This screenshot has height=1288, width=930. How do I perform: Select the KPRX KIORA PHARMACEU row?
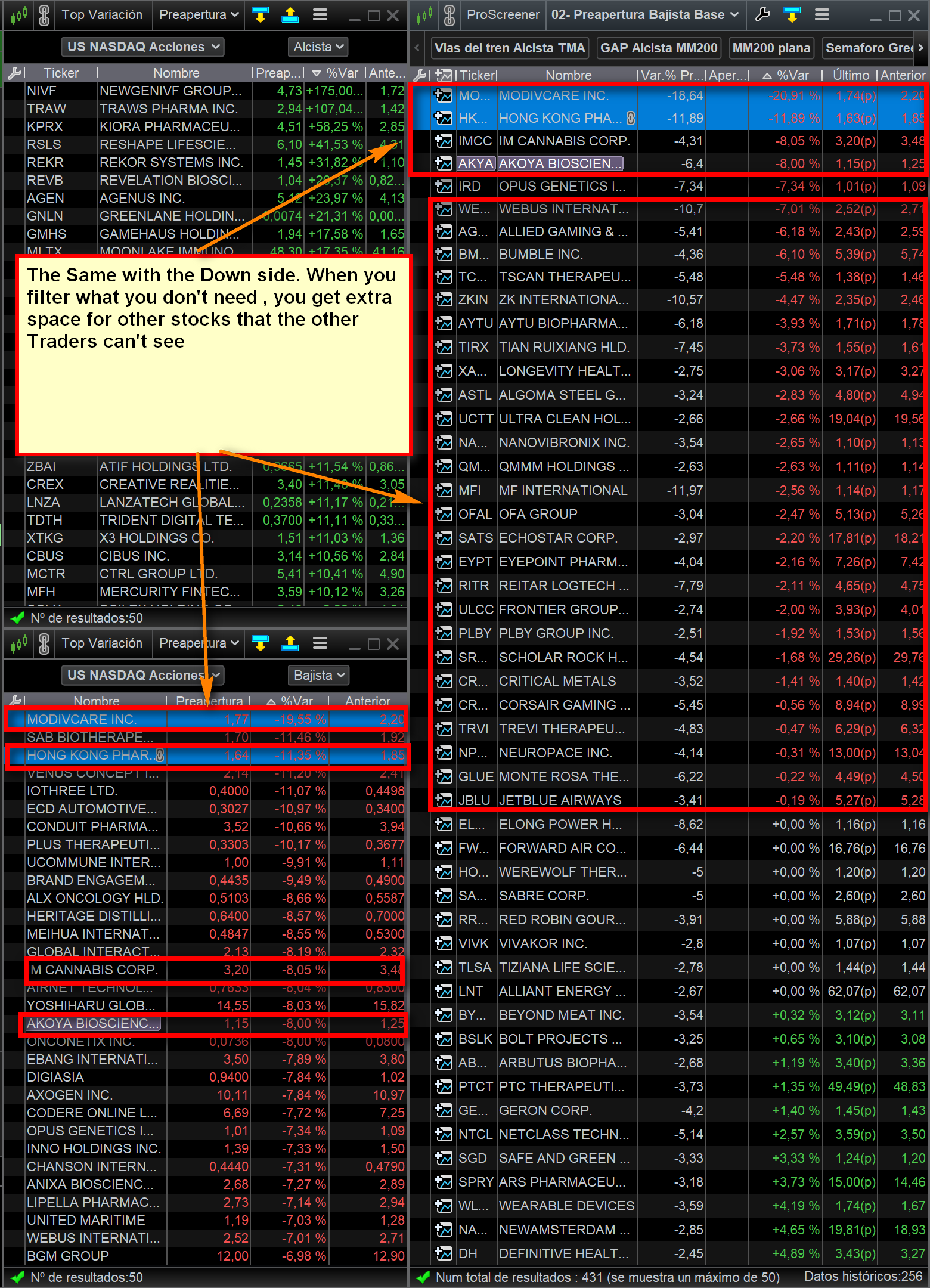click(x=206, y=127)
